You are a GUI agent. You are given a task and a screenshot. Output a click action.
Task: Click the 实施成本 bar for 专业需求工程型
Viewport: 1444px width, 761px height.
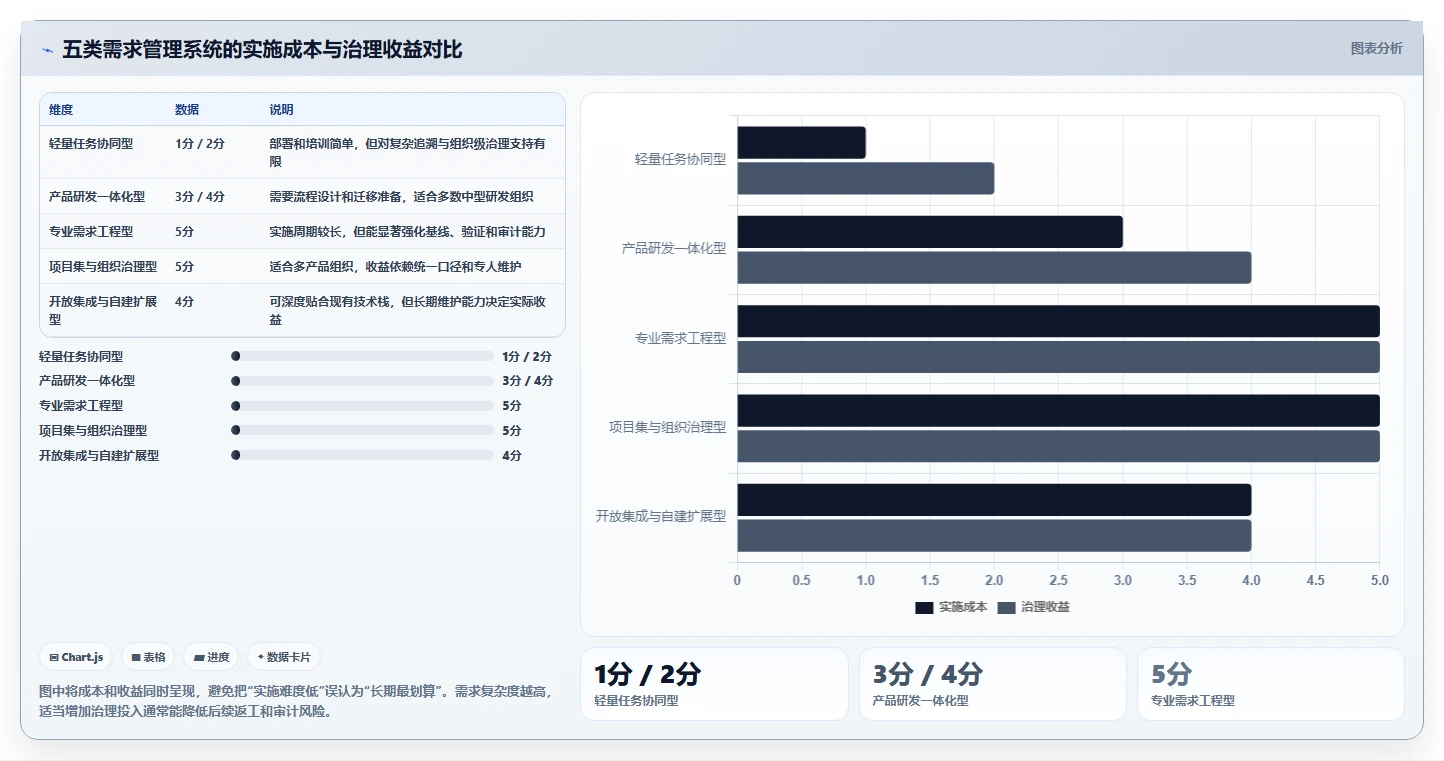1058,321
